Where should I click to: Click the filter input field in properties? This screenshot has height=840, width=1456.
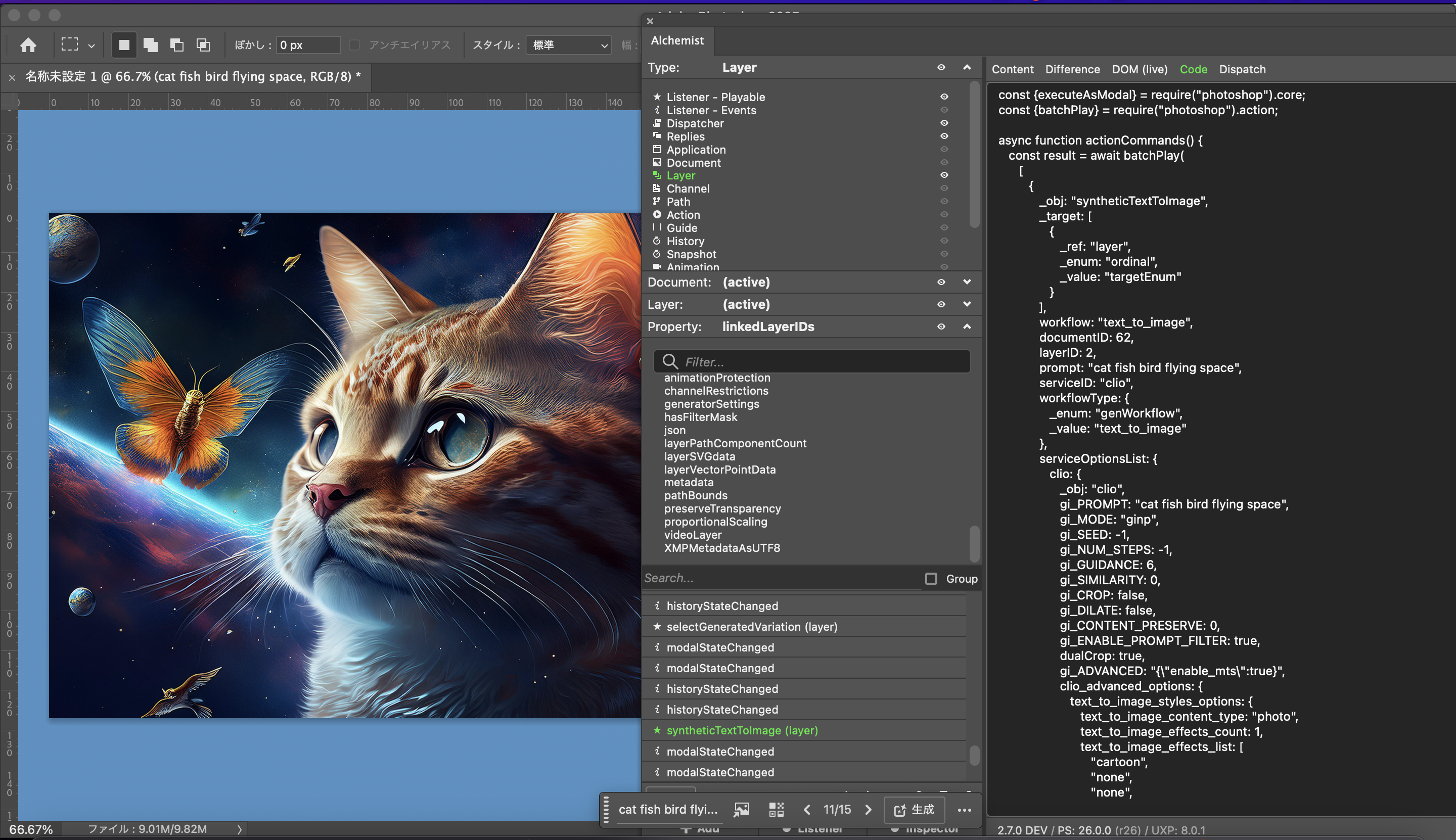point(812,361)
